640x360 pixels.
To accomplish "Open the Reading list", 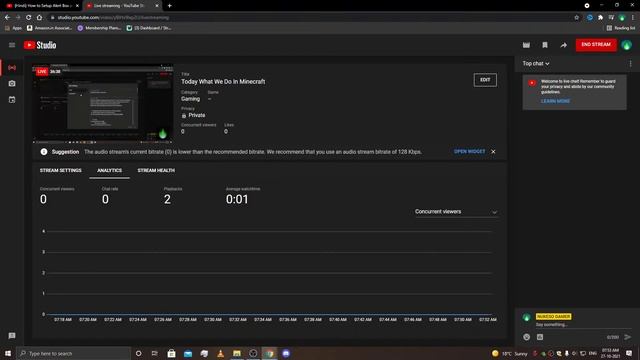I will pyautogui.click(x=621, y=28).
